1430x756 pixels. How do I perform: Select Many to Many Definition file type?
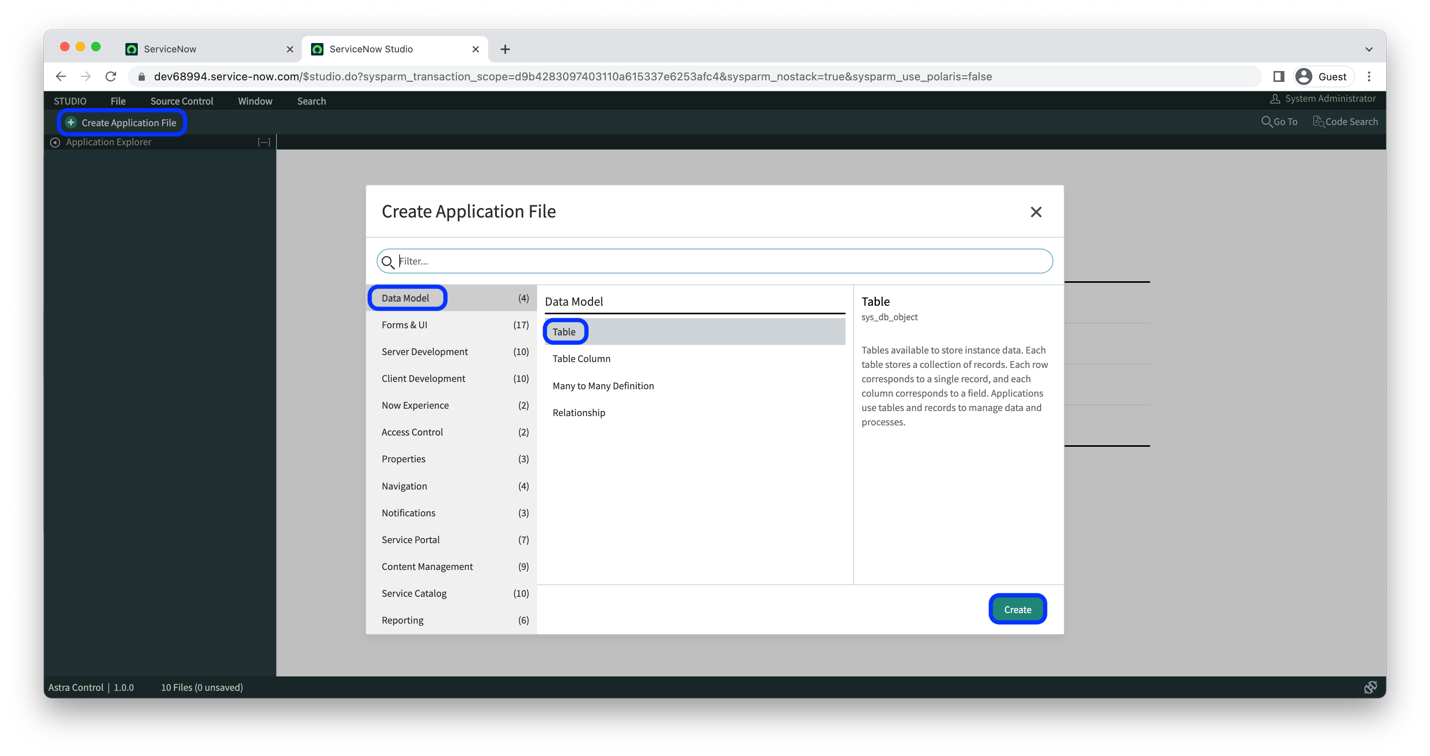tap(695, 386)
